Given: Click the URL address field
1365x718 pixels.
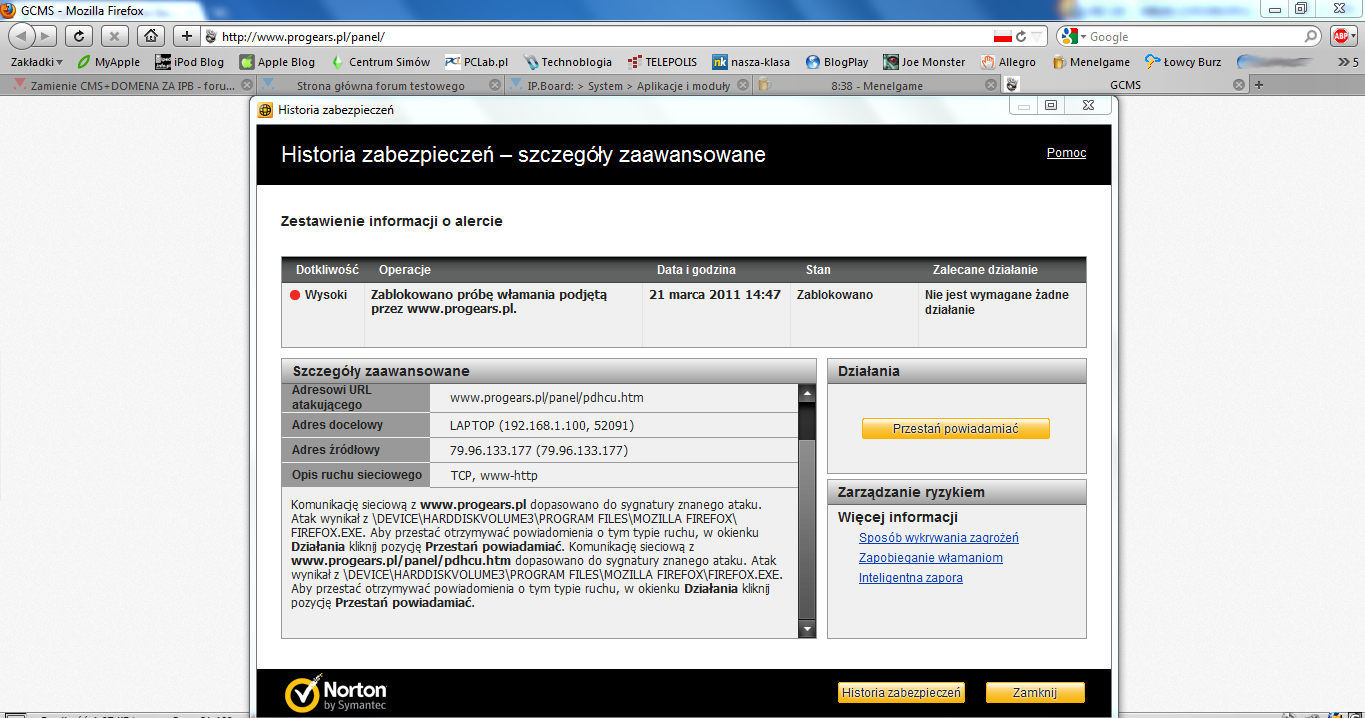Looking at the screenshot, I should click(x=600, y=36).
